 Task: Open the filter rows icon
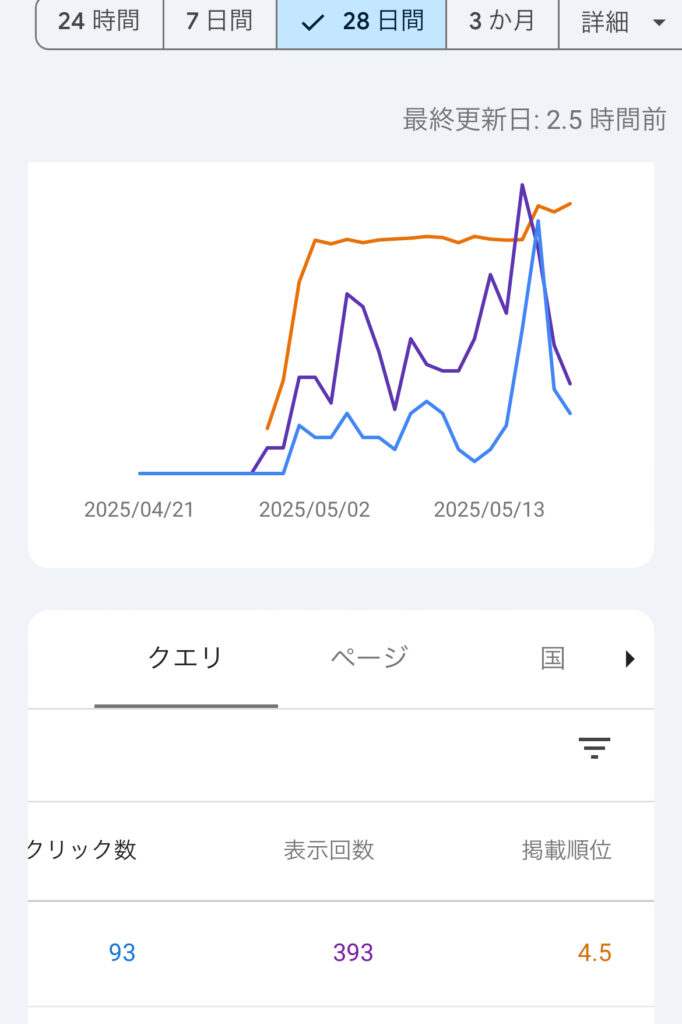pos(594,747)
